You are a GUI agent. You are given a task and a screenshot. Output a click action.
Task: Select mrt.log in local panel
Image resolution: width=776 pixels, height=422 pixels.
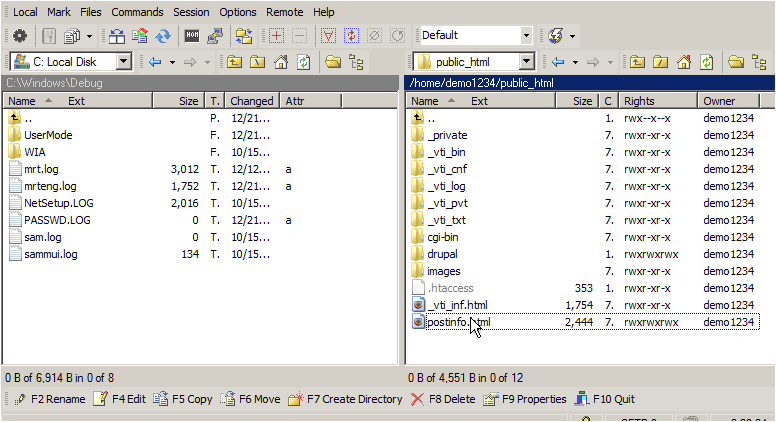click(41, 169)
